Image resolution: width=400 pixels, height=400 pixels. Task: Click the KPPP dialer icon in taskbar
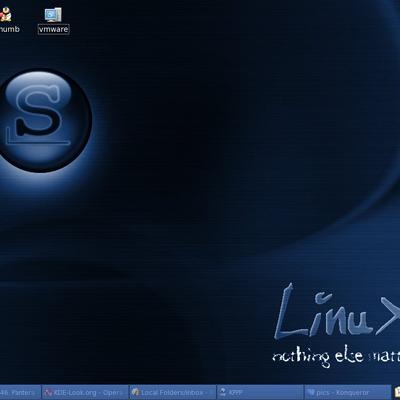[223, 392]
